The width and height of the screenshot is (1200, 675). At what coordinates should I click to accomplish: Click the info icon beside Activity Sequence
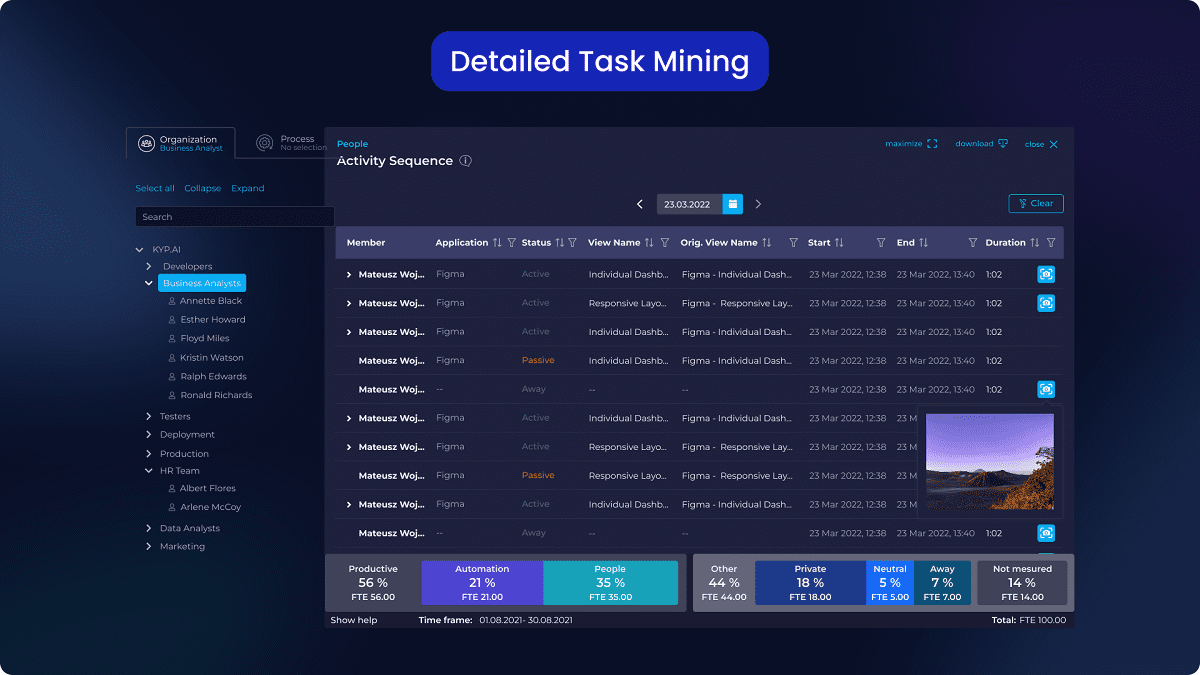click(x=465, y=160)
